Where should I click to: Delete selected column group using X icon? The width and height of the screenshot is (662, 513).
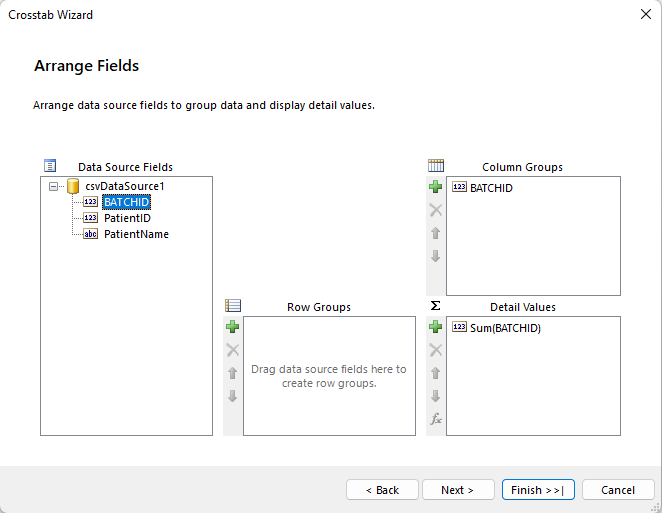tap(435, 210)
